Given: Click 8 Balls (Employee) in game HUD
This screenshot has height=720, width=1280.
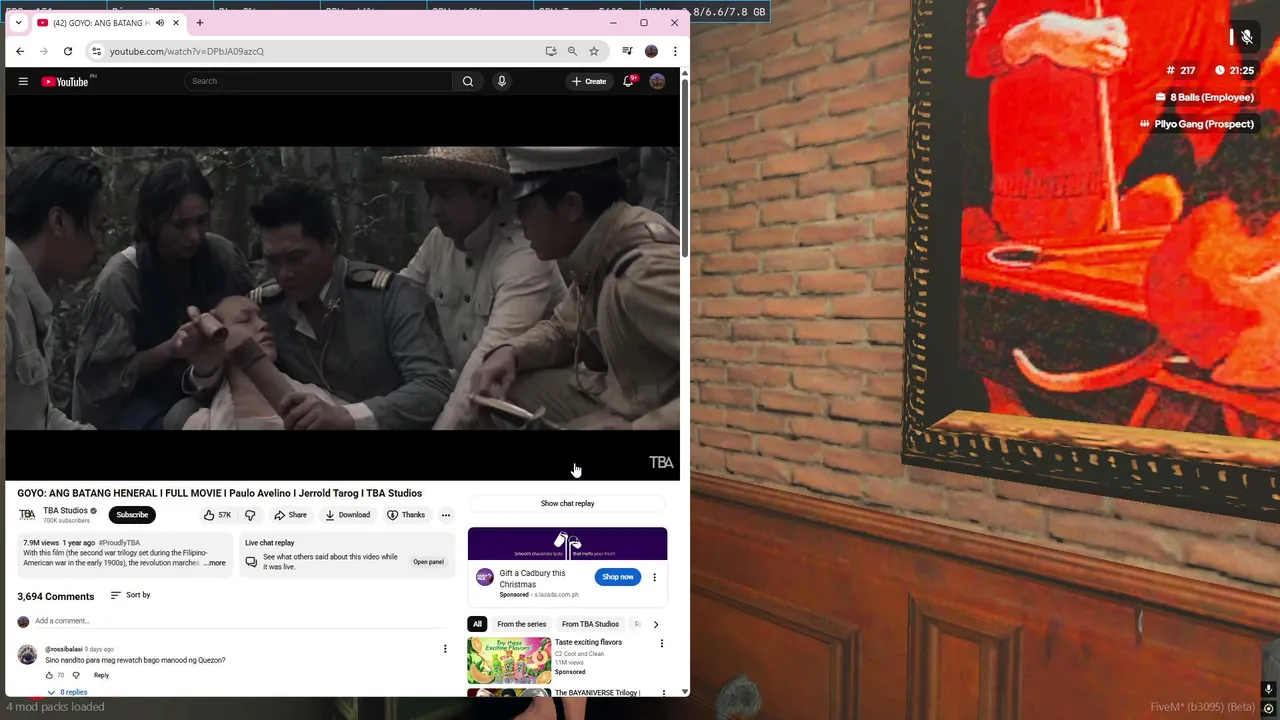Looking at the screenshot, I should click(1204, 97).
